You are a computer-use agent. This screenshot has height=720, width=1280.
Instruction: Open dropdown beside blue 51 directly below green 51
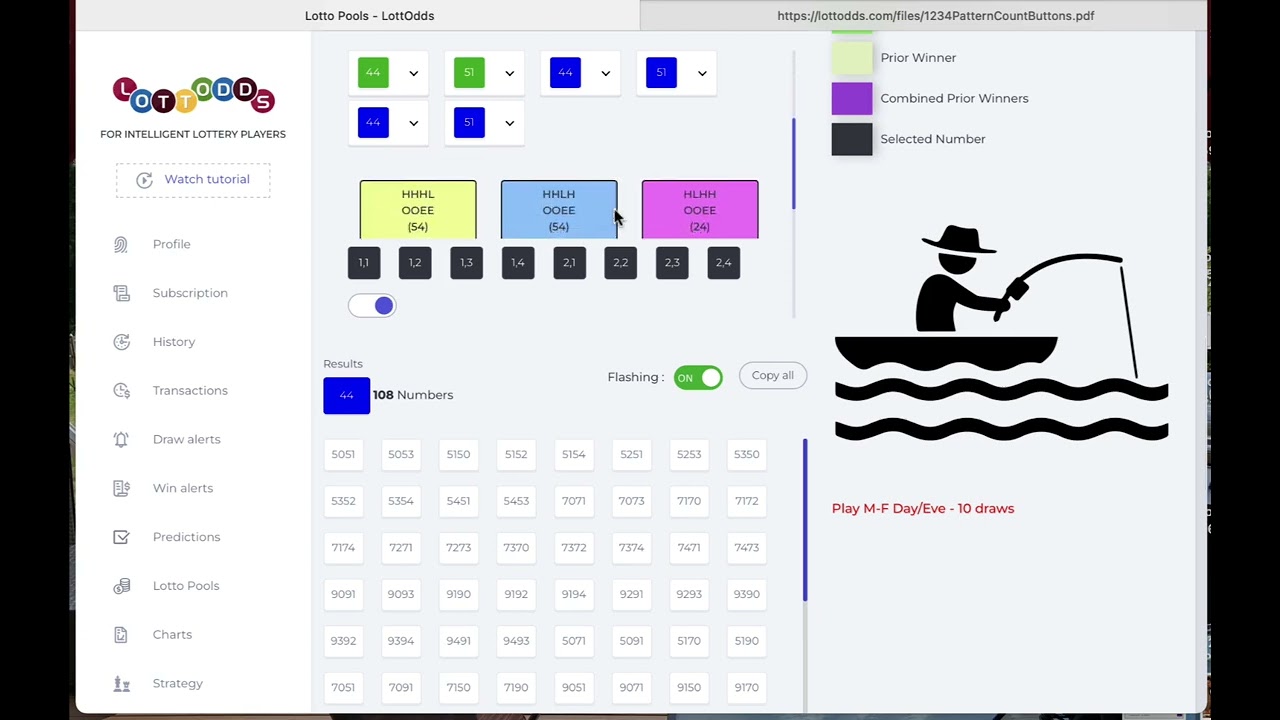pyautogui.click(x=509, y=123)
